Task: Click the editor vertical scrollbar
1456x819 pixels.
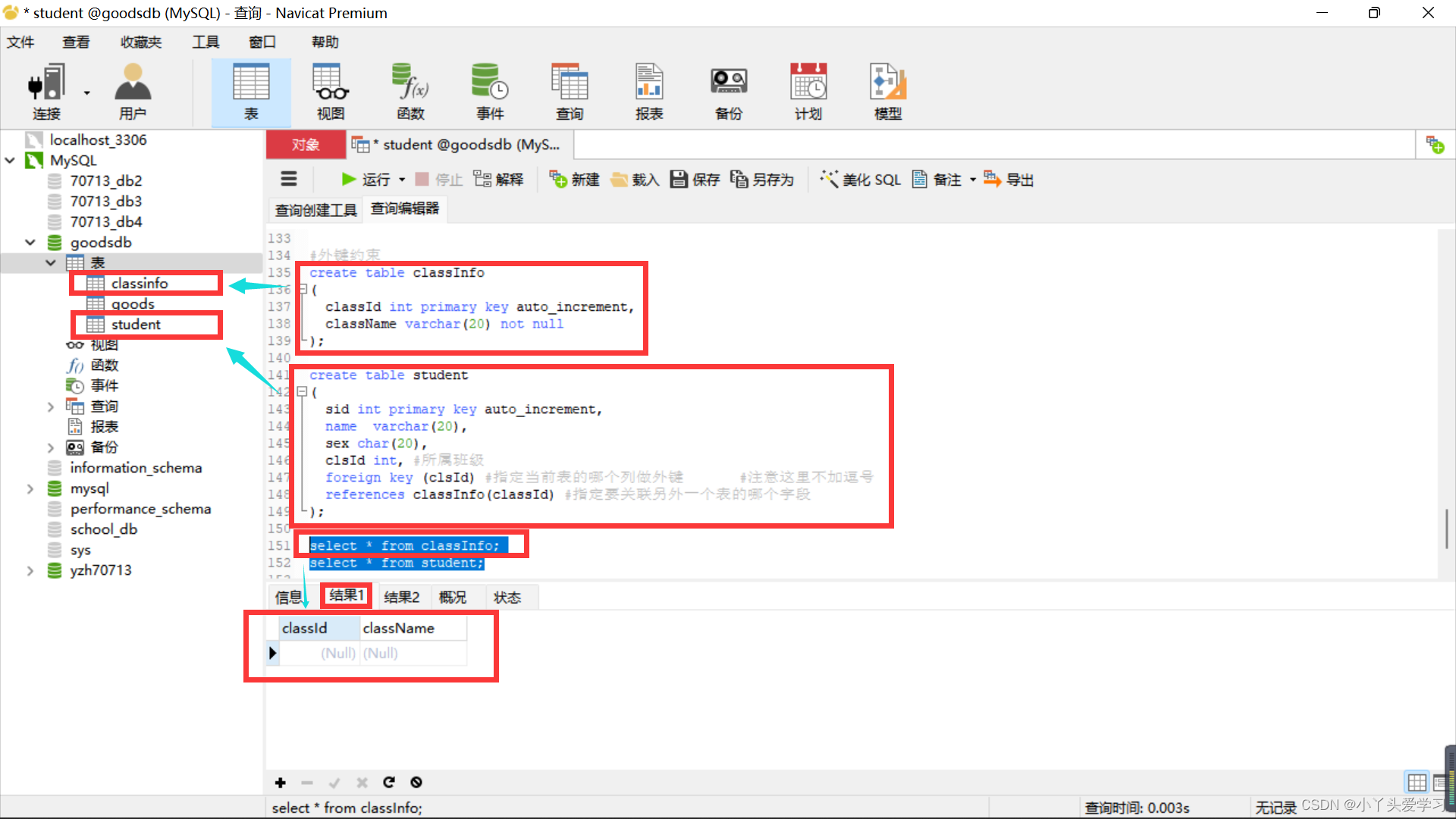Action: [1446, 529]
